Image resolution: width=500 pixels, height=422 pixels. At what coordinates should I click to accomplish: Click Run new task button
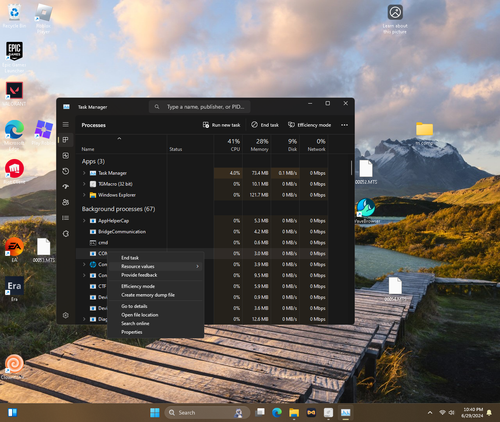click(221, 125)
